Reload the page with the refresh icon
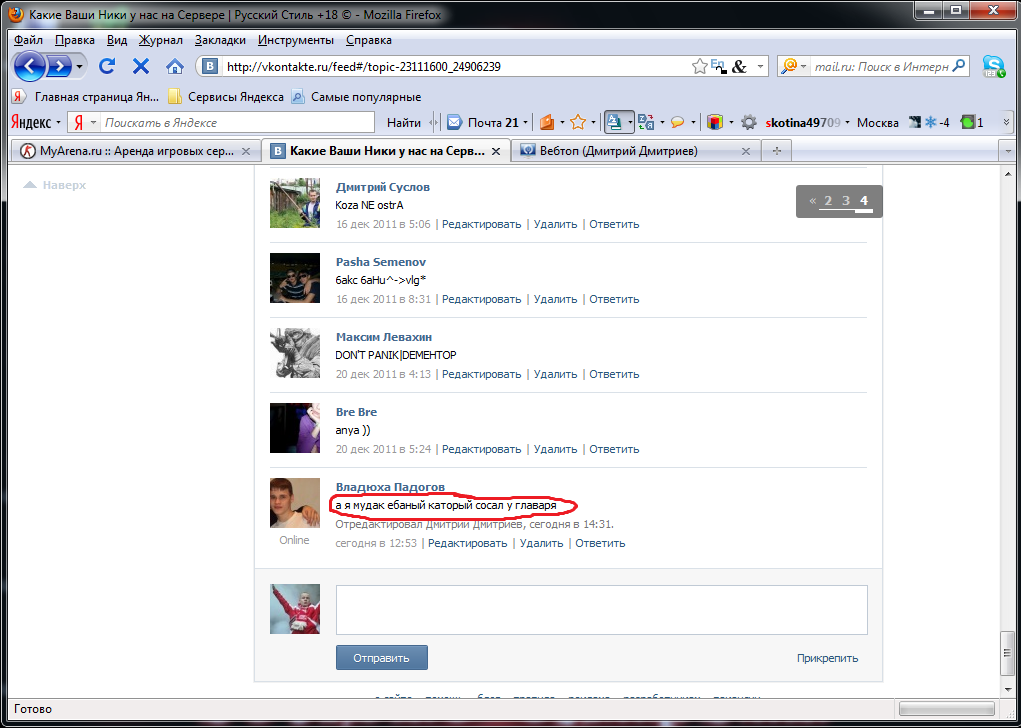This screenshot has width=1021, height=728. click(107, 66)
